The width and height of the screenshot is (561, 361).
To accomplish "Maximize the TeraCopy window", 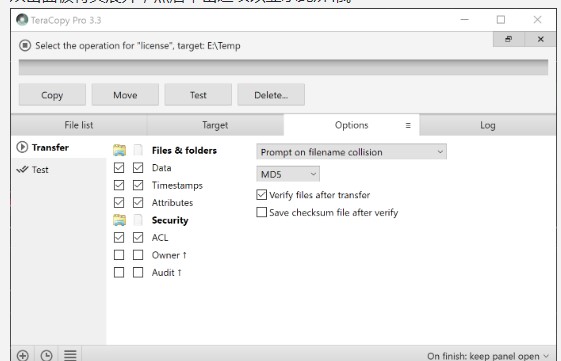I will click(501, 20).
